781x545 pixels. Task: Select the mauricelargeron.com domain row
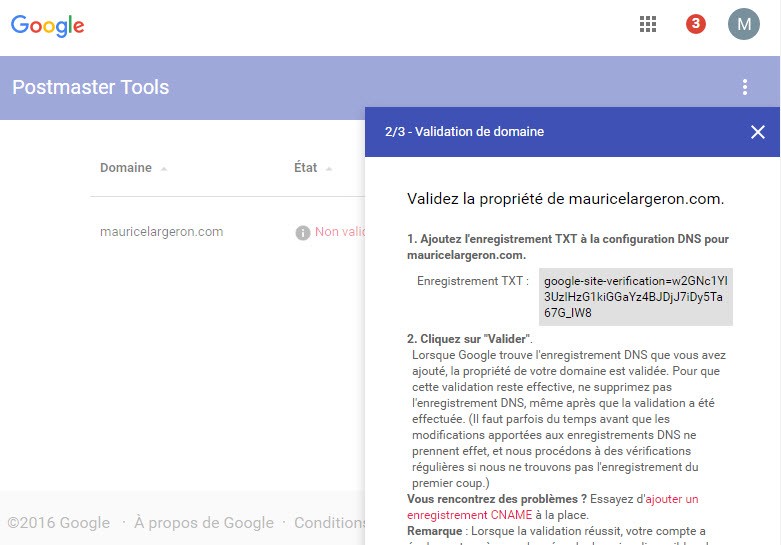pyautogui.click(x=161, y=232)
